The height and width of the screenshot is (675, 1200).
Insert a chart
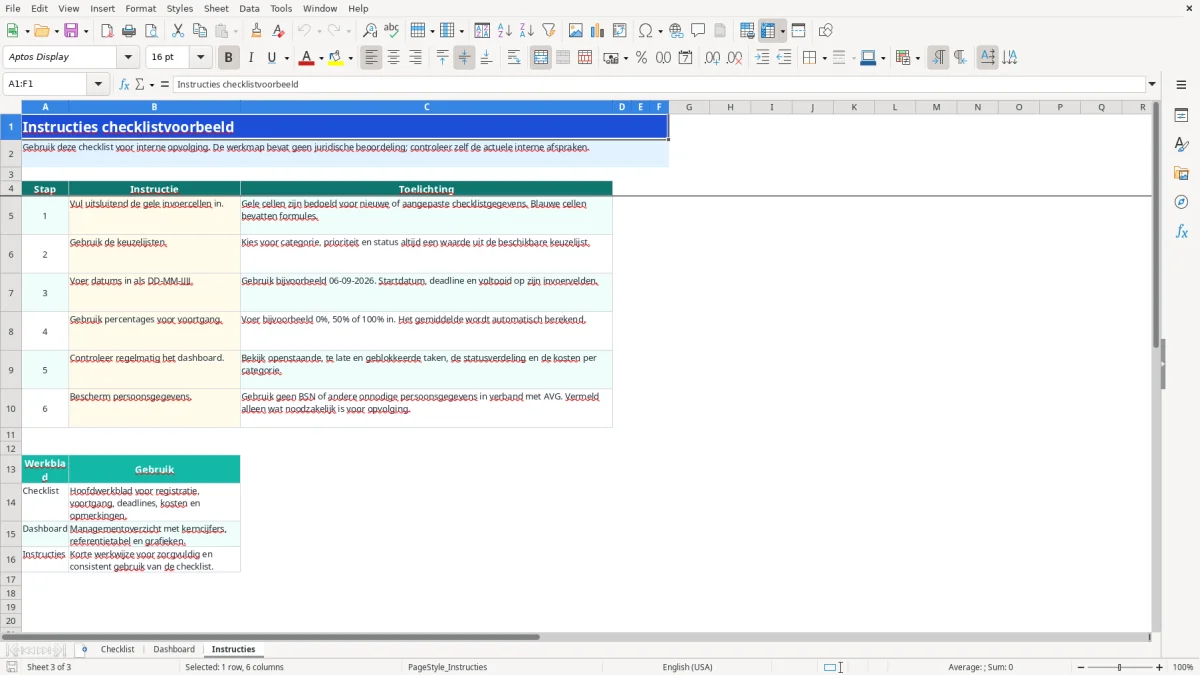[x=598, y=31]
